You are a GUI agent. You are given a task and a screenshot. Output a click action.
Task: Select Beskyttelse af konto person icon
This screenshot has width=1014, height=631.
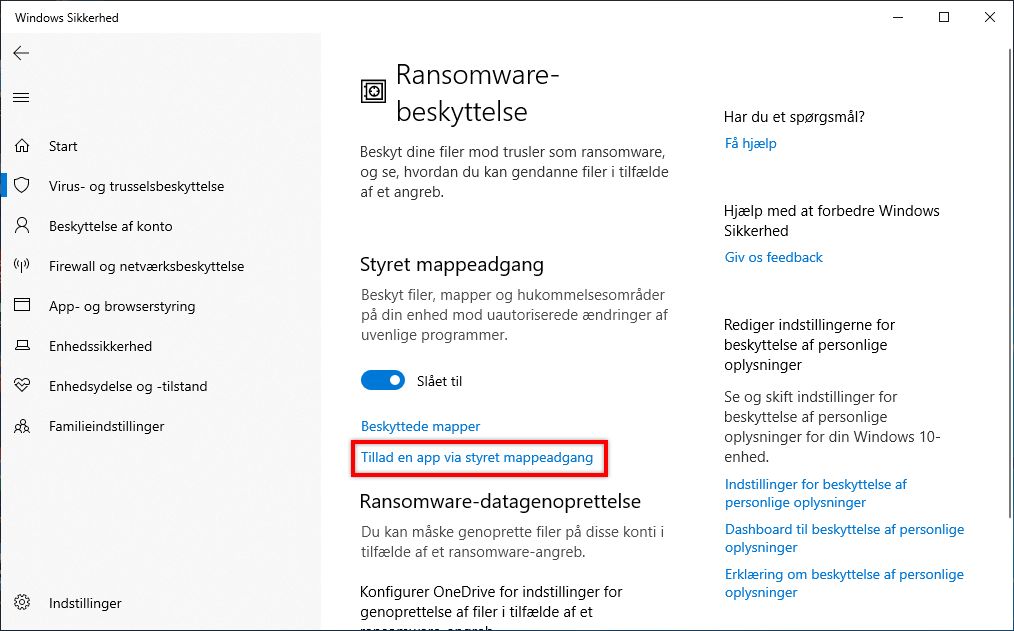pos(22,226)
